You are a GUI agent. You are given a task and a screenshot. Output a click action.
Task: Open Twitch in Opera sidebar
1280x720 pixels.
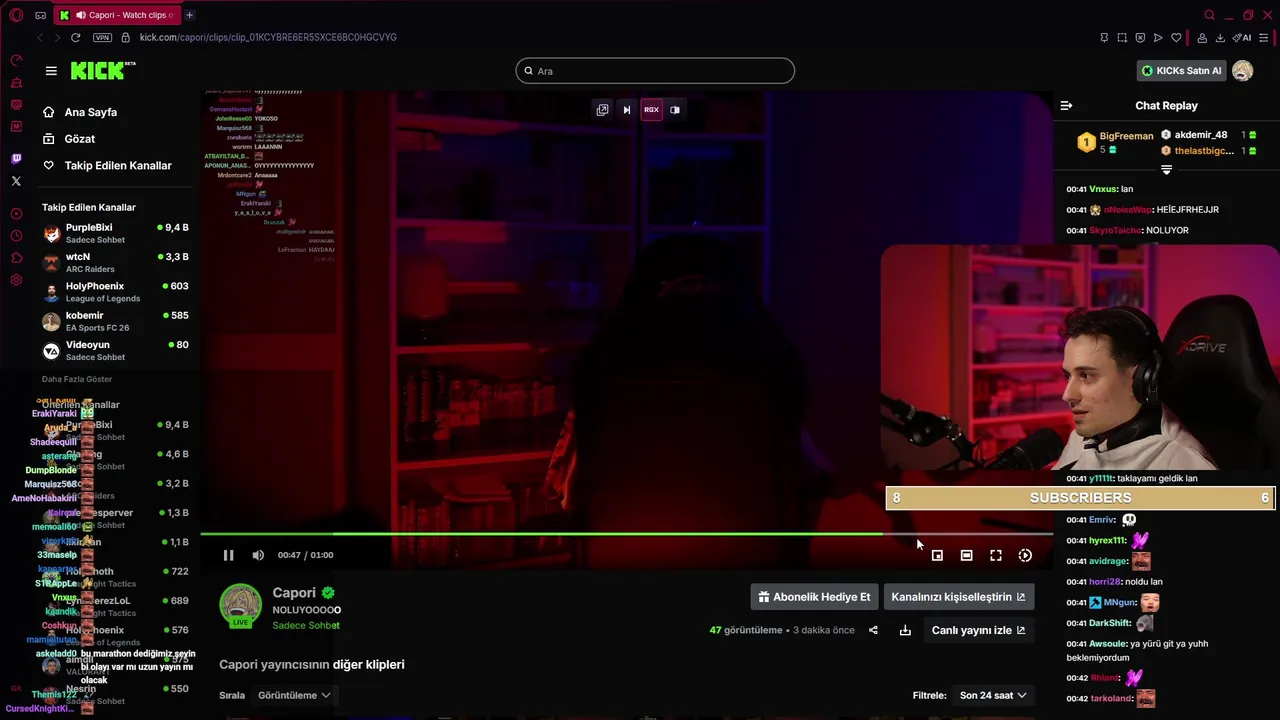pyautogui.click(x=16, y=159)
